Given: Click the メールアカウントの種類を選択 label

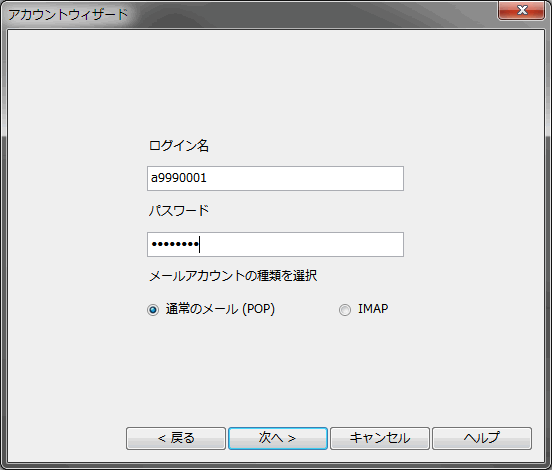Looking at the screenshot, I should 233,276.
